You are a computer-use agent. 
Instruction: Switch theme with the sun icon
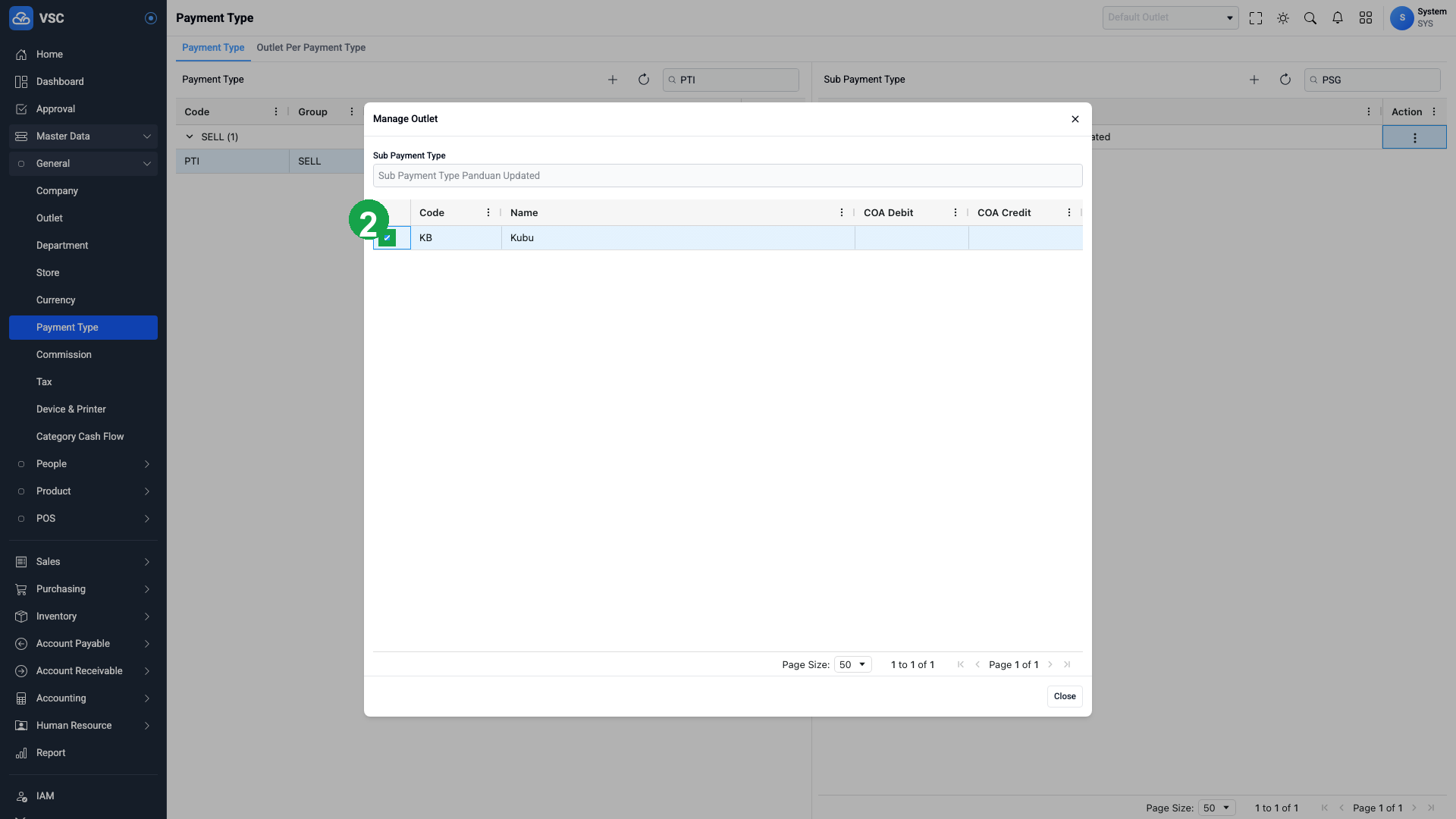click(1283, 18)
